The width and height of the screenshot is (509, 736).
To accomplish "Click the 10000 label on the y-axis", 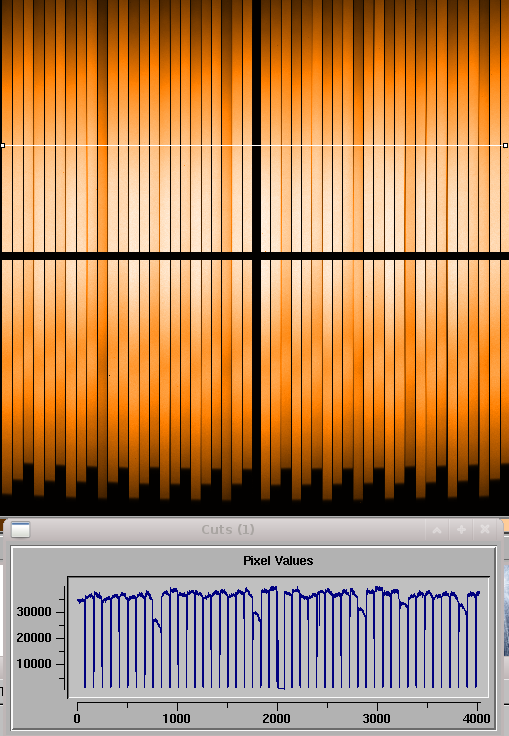I will [x=33, y=664].
